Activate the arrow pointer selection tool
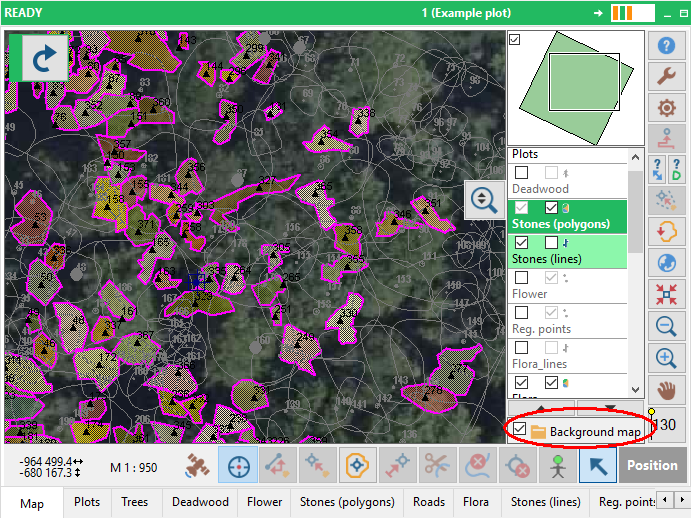Screen dimensions: 691x518 click(596, 465)
